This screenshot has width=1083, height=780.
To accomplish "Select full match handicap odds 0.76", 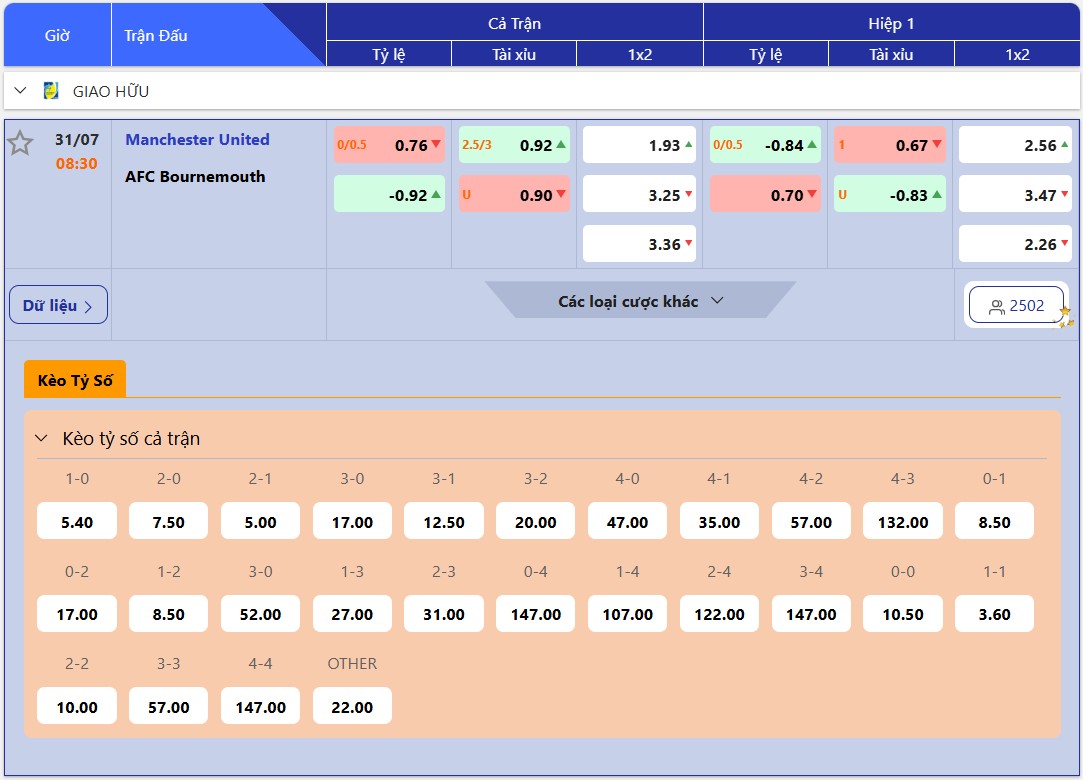I will [389, 145].
